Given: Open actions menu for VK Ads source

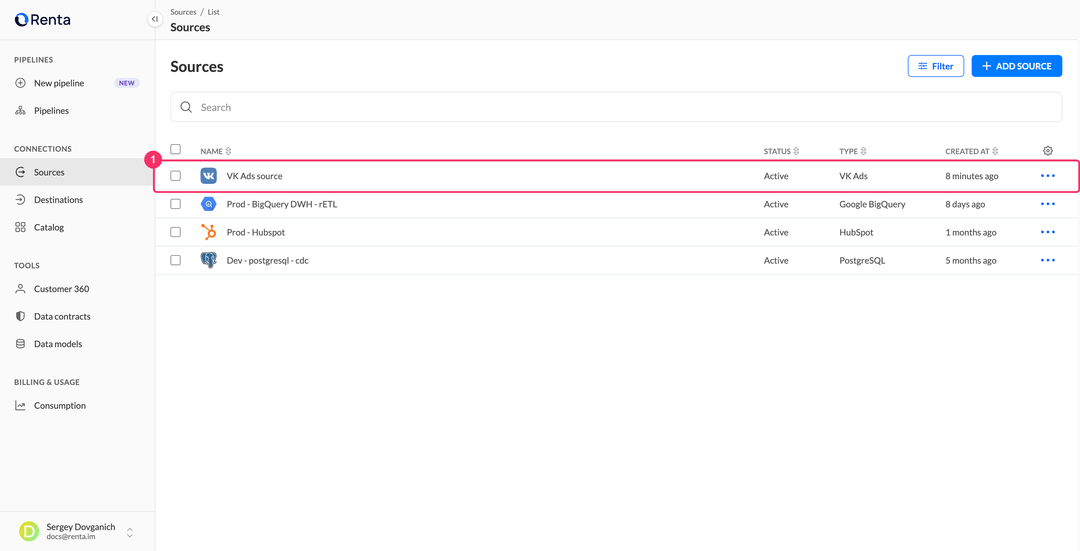Looking at the screenshot, I should tap(1048, 176).
